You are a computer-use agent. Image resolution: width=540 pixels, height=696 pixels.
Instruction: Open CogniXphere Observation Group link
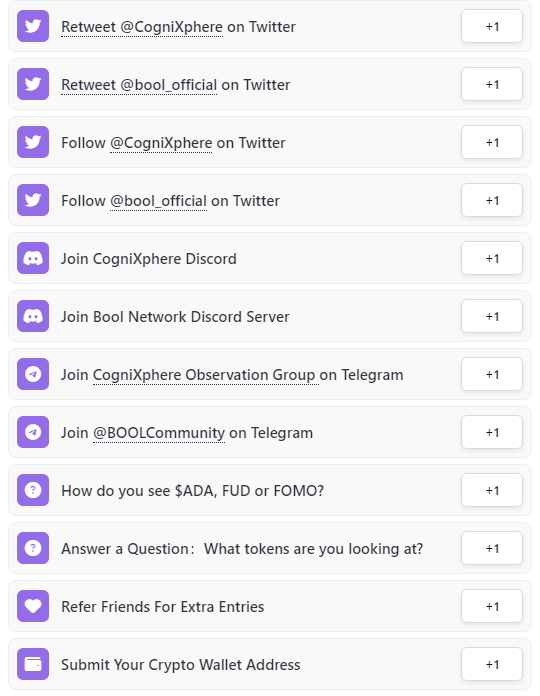tap(206, 375)
